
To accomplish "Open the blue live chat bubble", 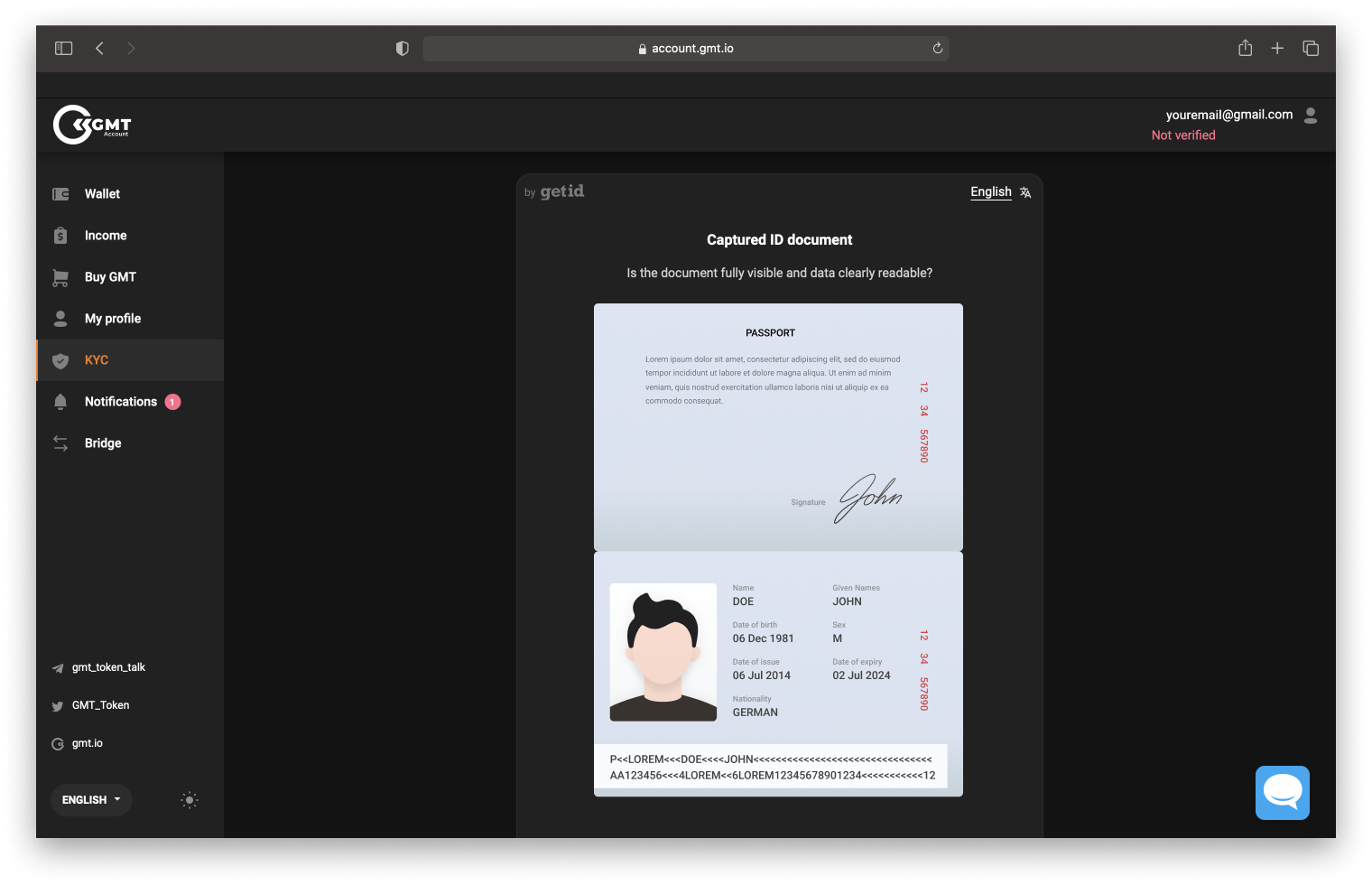I will pyautogui.click(x=1283, y=793).
